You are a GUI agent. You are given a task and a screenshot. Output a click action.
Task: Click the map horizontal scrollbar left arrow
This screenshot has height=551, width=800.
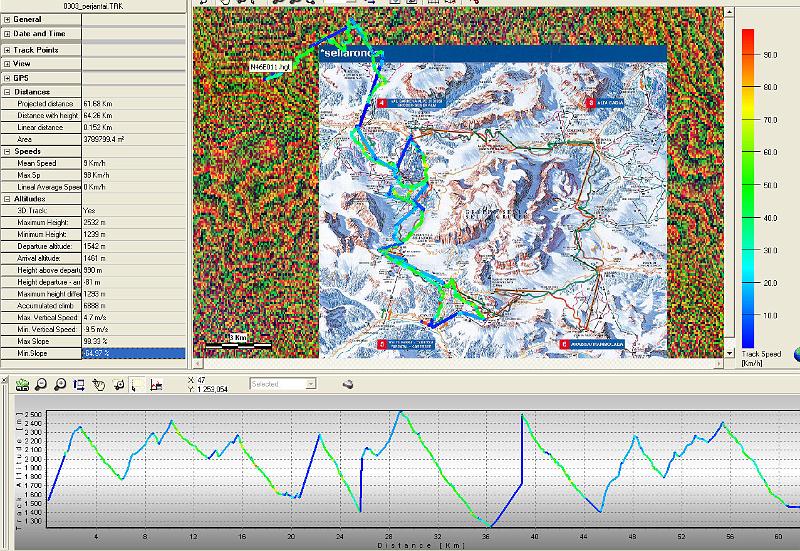point(197,363)
